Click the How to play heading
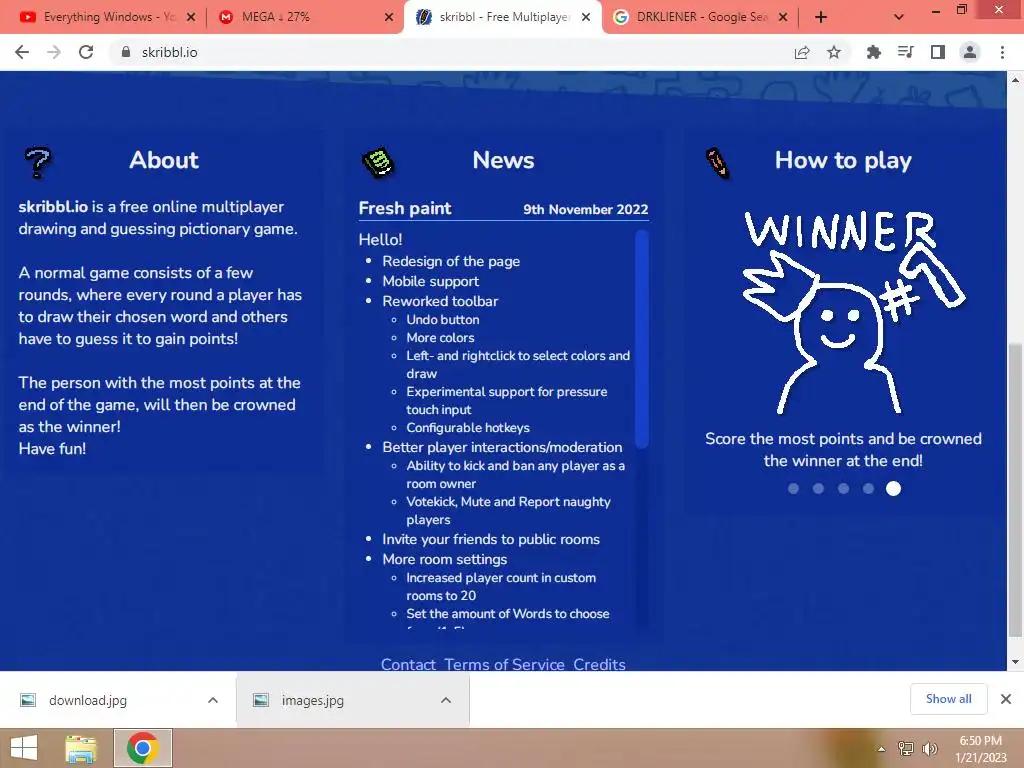 (x=843, y=161)
